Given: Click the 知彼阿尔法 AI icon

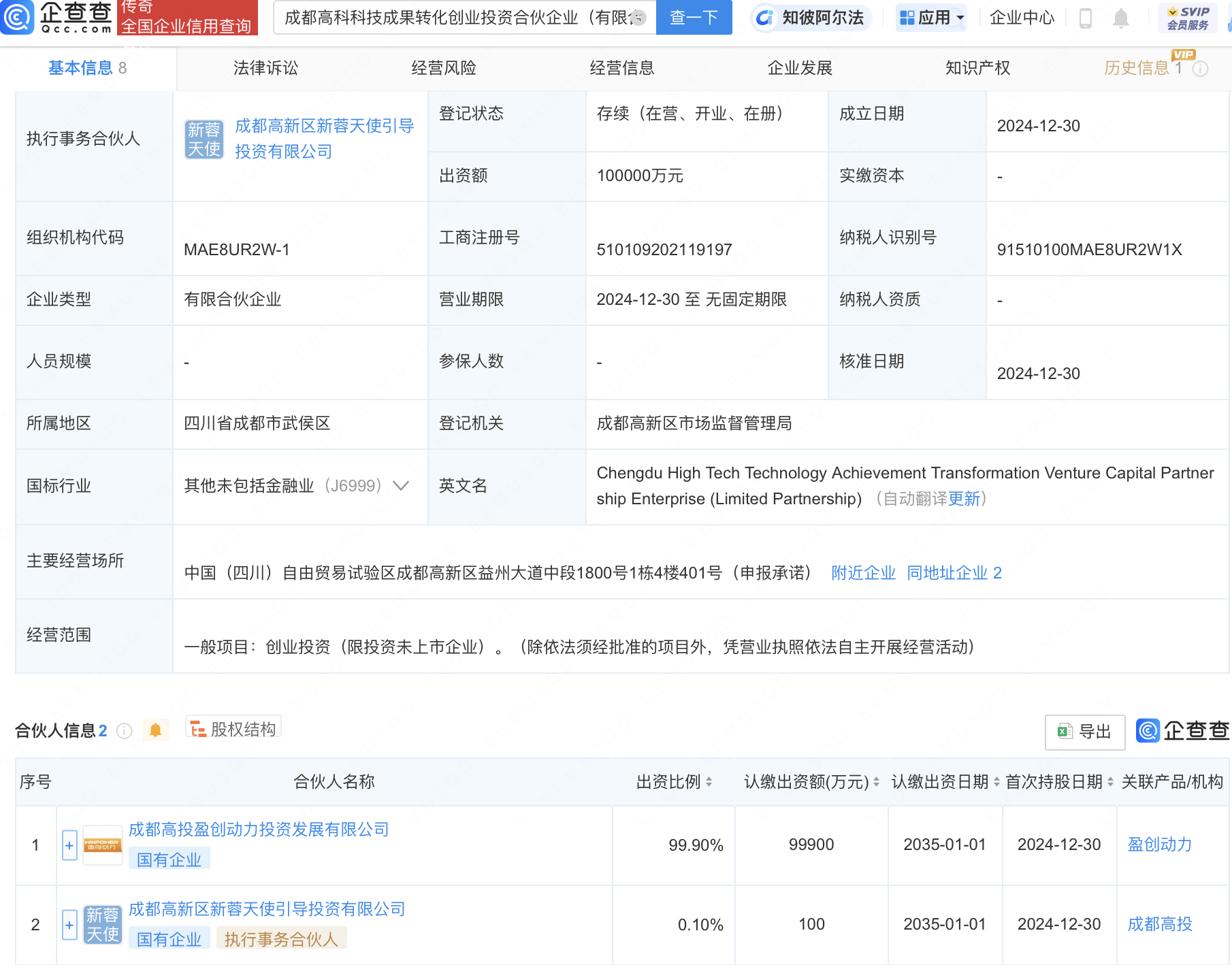Looking at the screenshot, I should pos(765,18).
